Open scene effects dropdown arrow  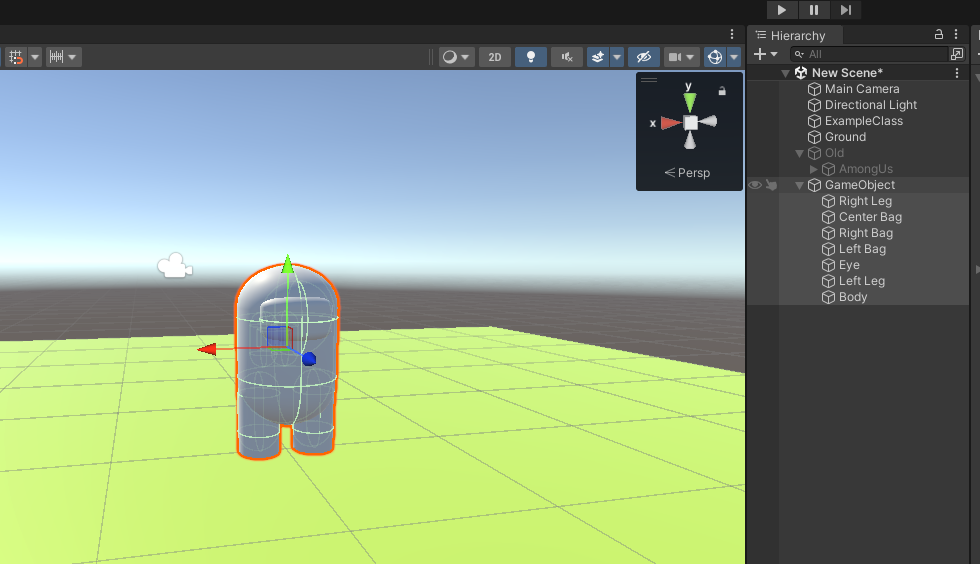click(617, 57)
